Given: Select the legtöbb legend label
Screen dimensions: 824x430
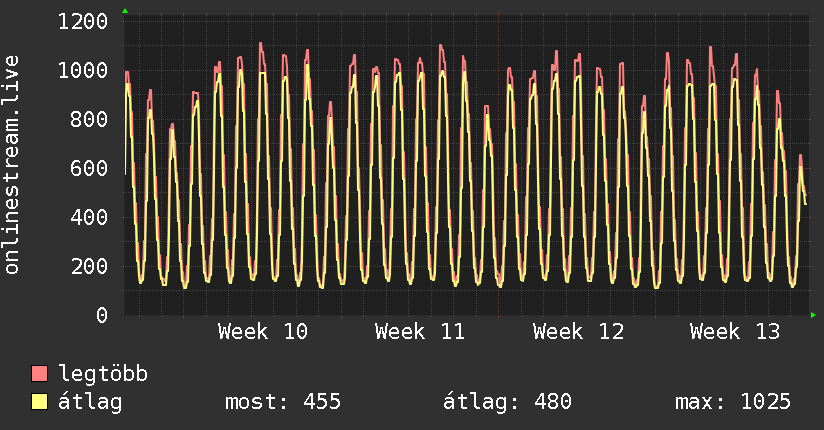Looking at the screenshot, I should coord(103,375).
